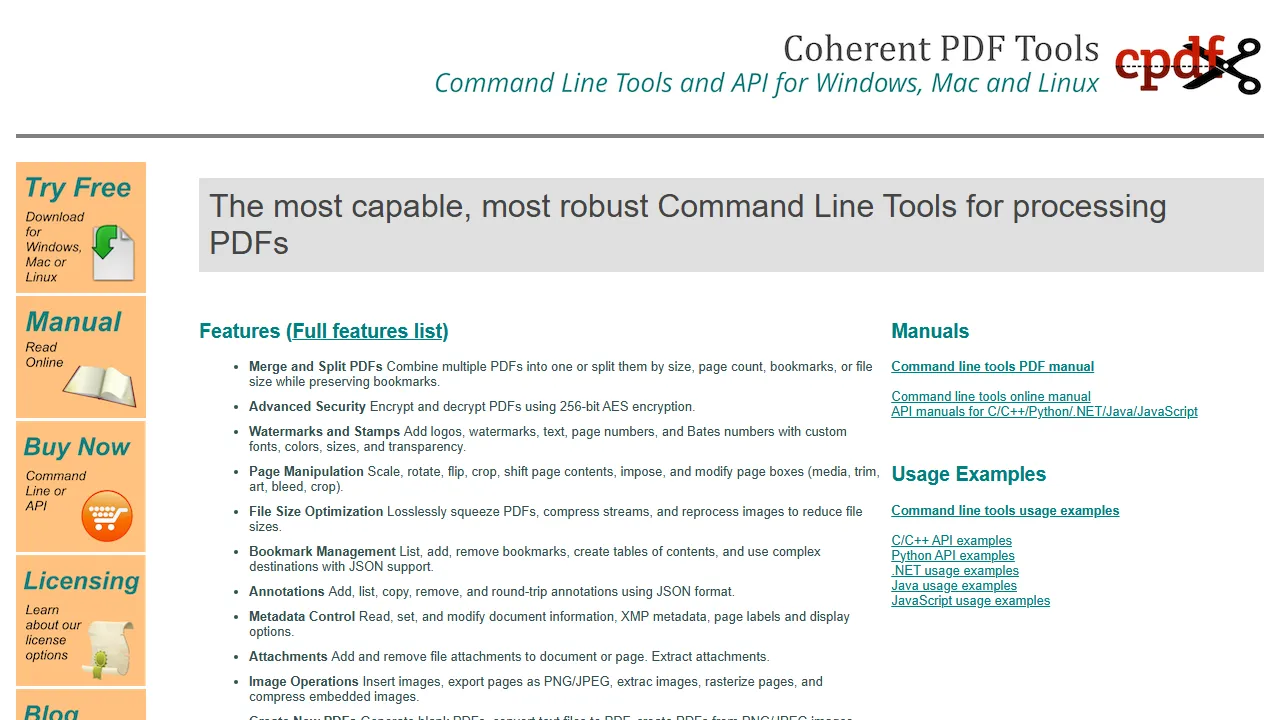Open the Full features list link
This screenshot has width=1280, height=720.
point(368,331)
